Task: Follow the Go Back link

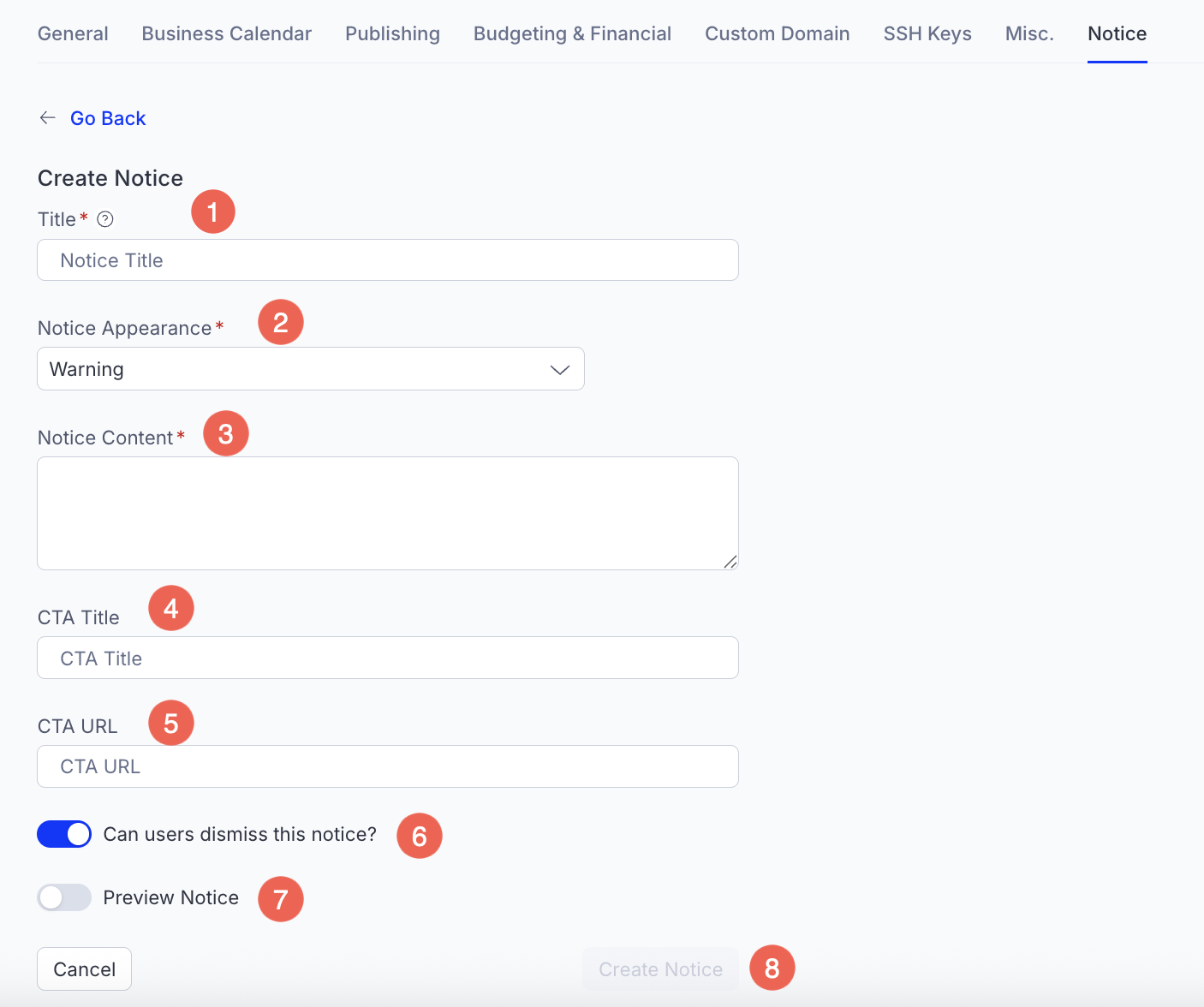Action: (108, 118)
